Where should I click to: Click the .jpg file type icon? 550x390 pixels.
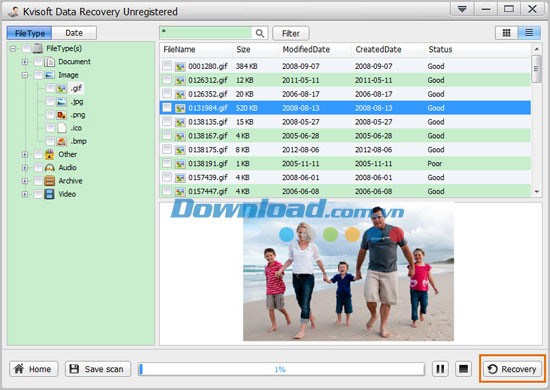pos(61,102)
